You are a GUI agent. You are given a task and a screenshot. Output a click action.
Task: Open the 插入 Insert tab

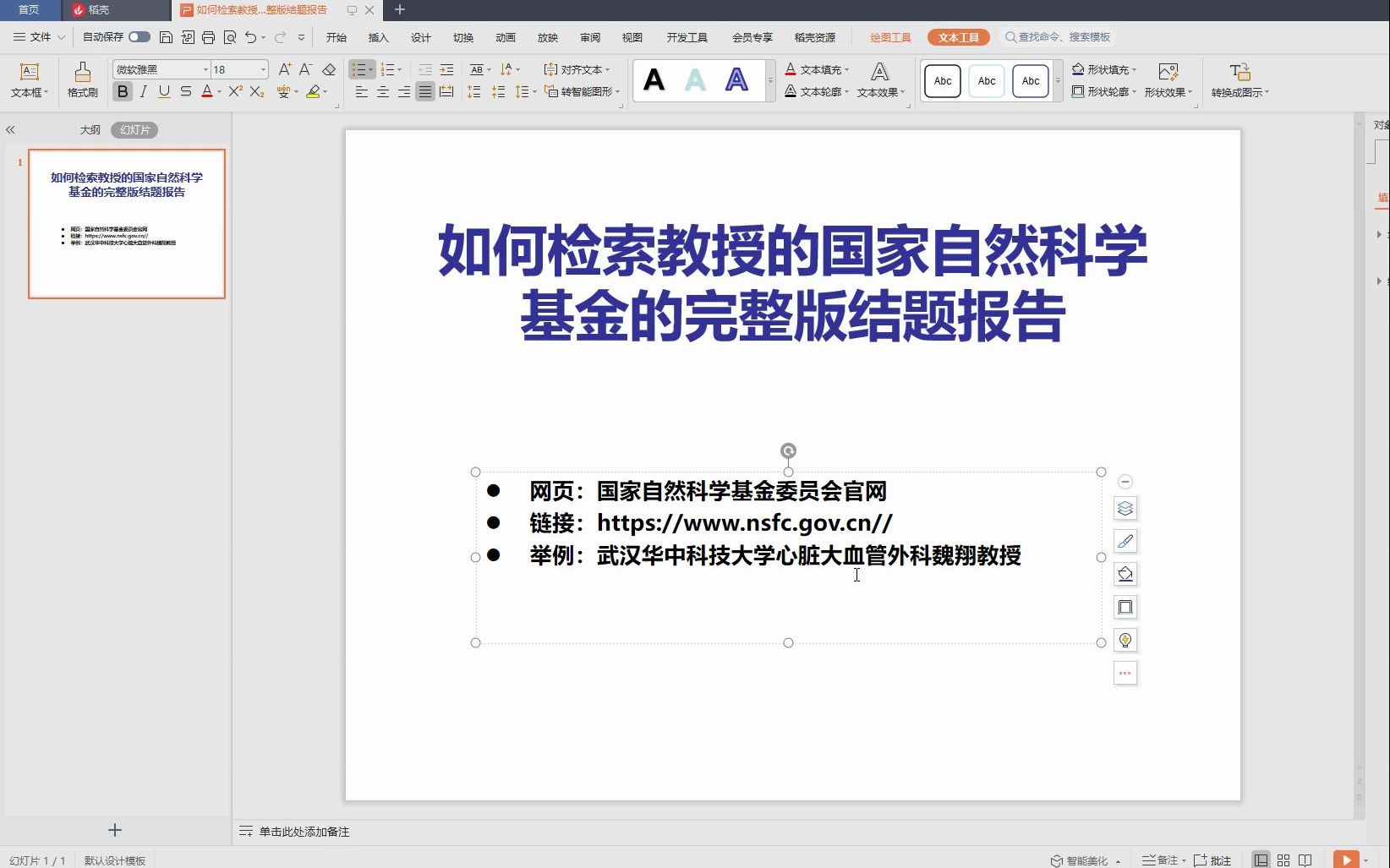click(x=378, y=37)
